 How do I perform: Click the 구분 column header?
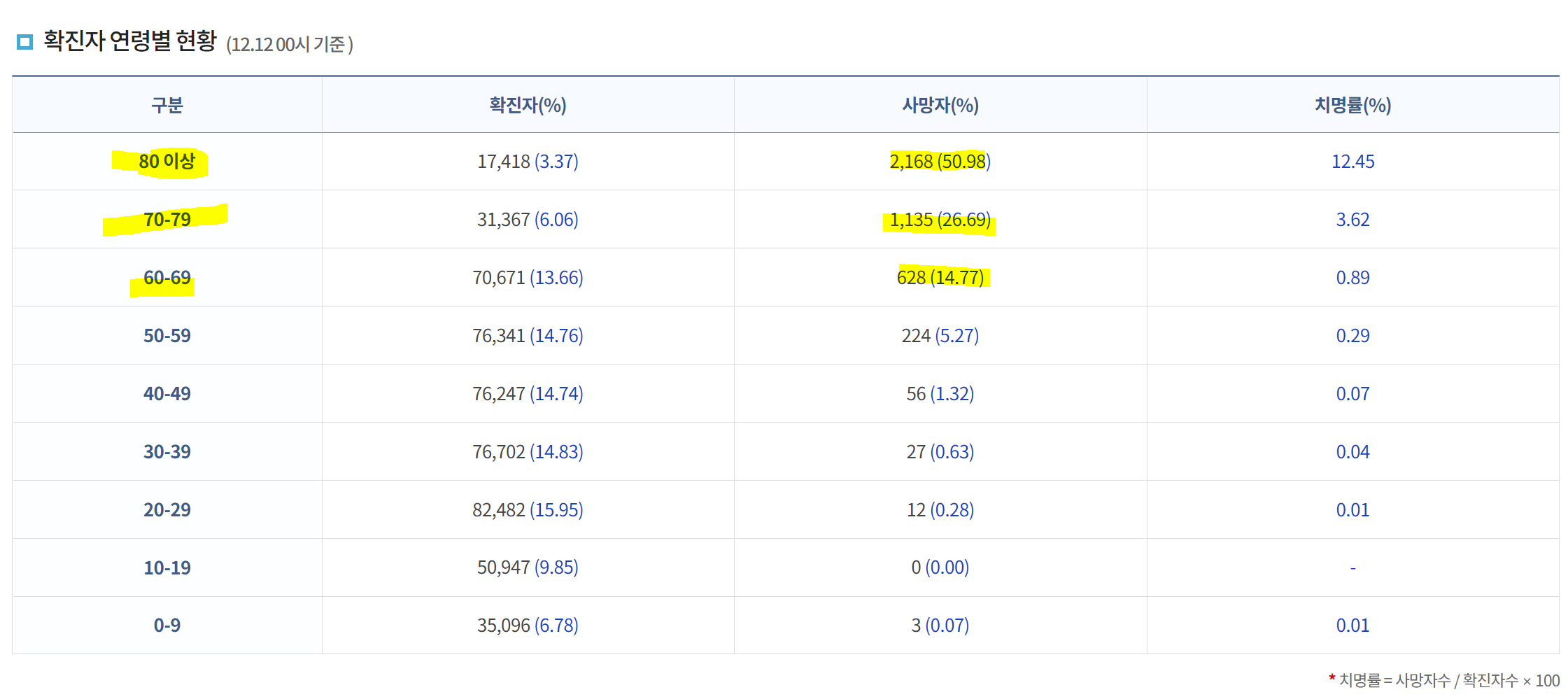167,105
